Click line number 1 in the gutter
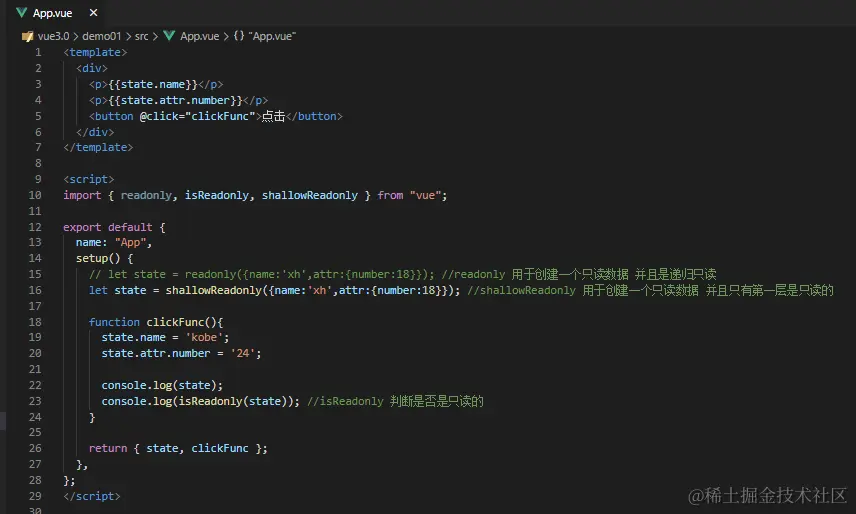Image resolution: width=856 pixels, height=514 pixels. [x=38, y=52]
